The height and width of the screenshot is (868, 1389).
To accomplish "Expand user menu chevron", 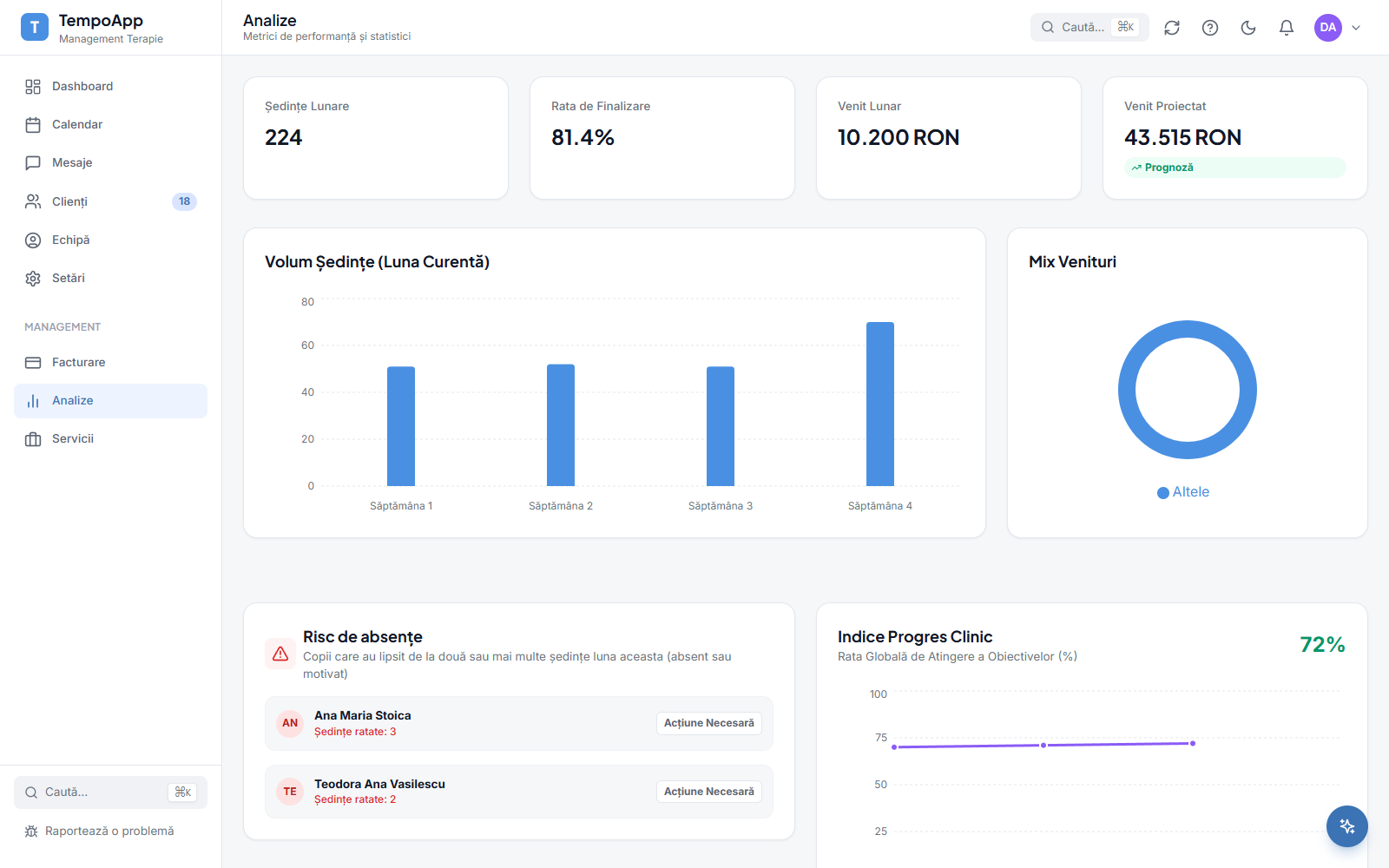I will click(x=1356, y=28).
